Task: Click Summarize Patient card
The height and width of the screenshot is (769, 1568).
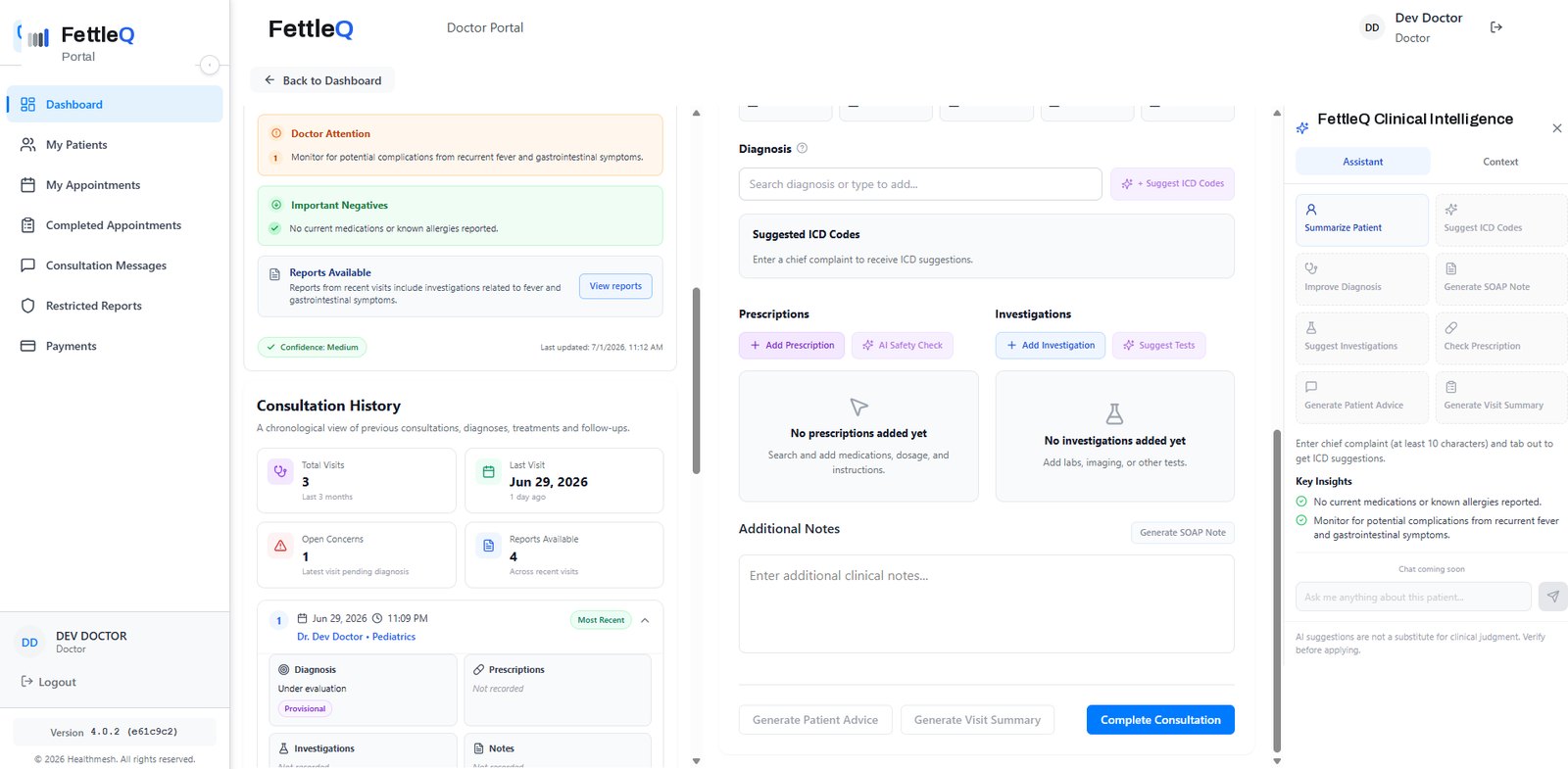Action: point(1362,219)
